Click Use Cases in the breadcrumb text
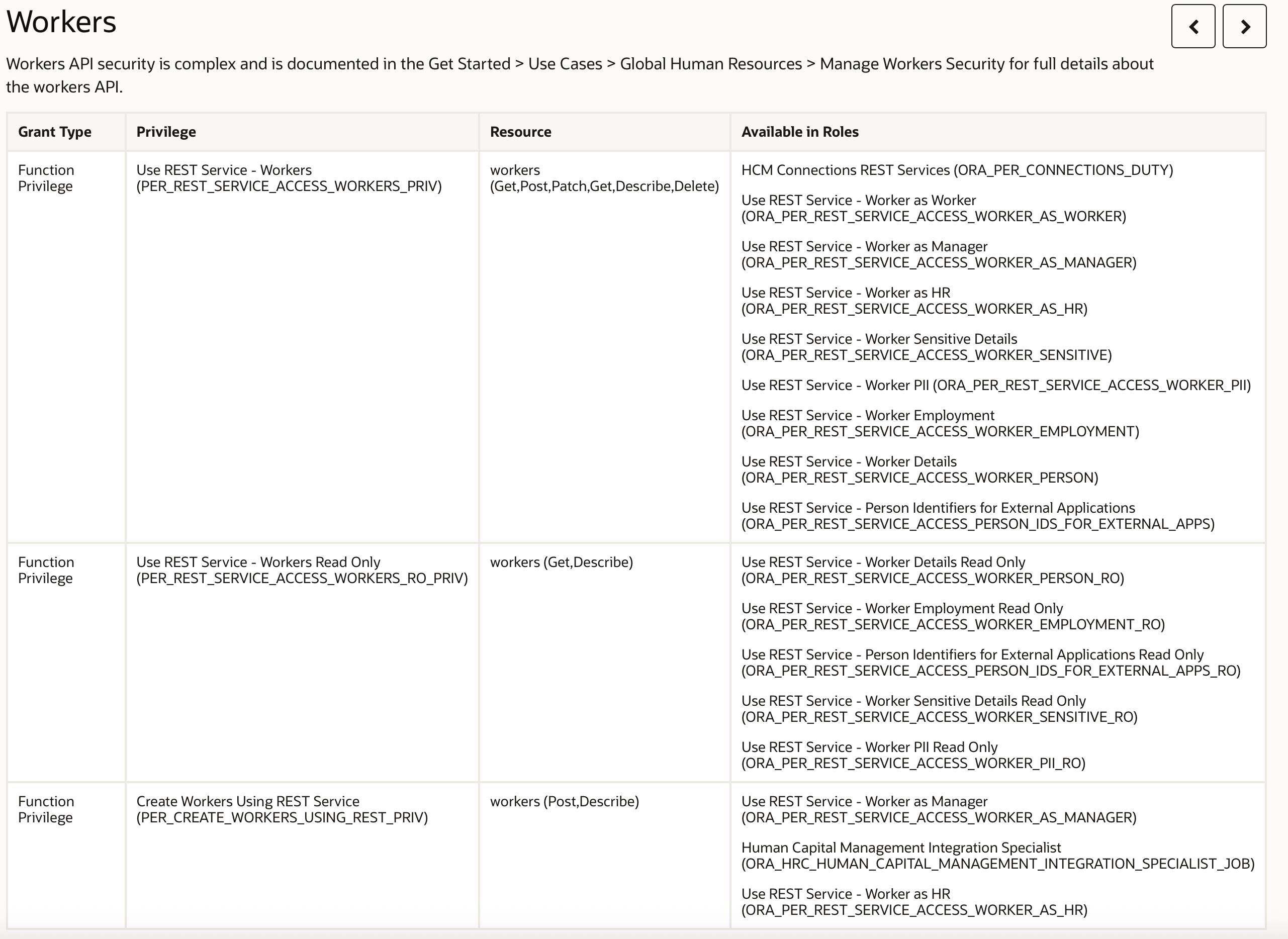 565,64
